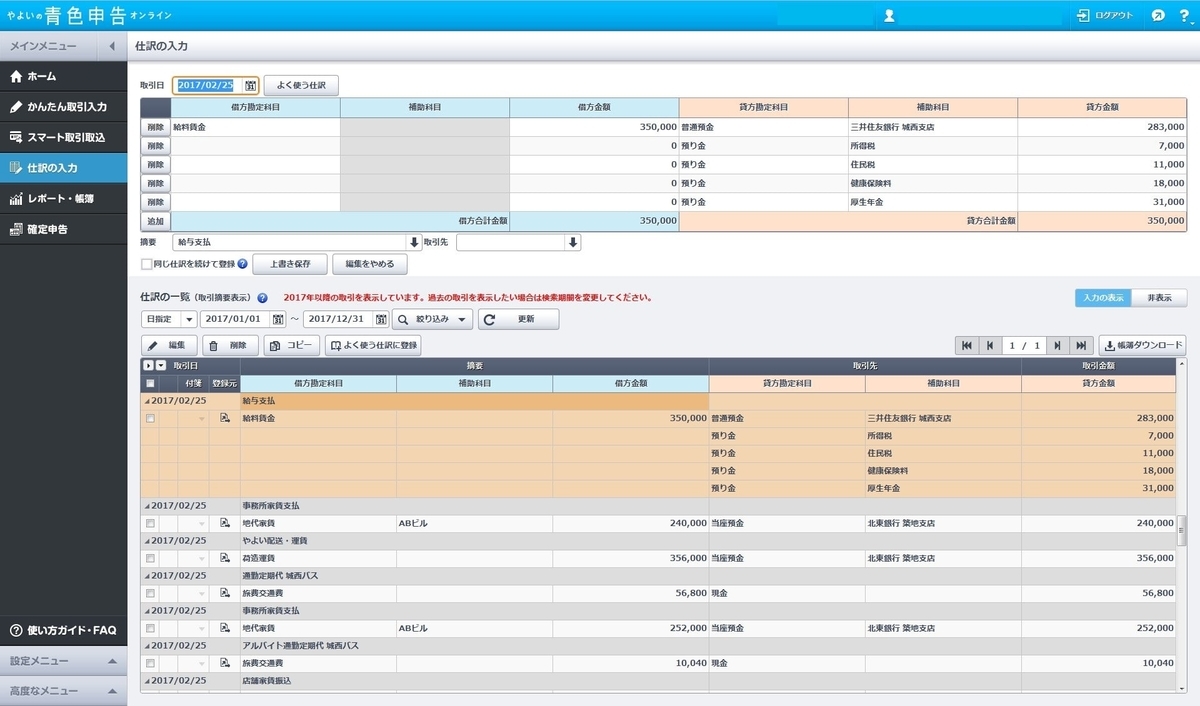The image size is (1200, 706).
Task: Click the 摘要 input containing 給与支払
Action: (289, 242)
